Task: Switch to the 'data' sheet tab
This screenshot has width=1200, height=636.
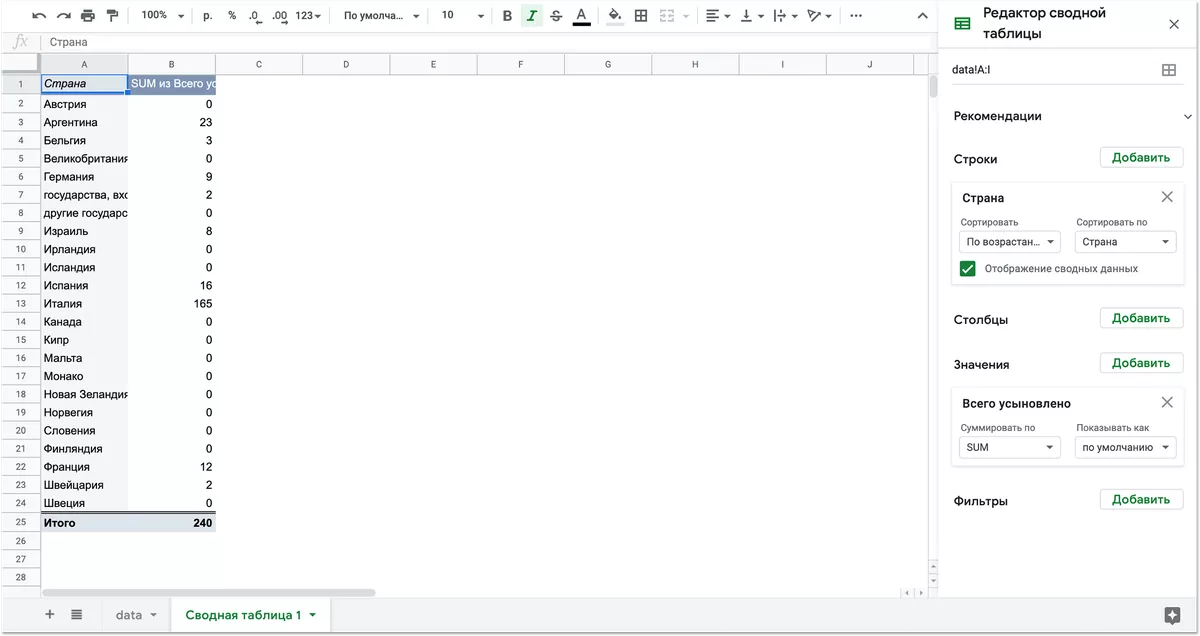Action: coord(129,615)
